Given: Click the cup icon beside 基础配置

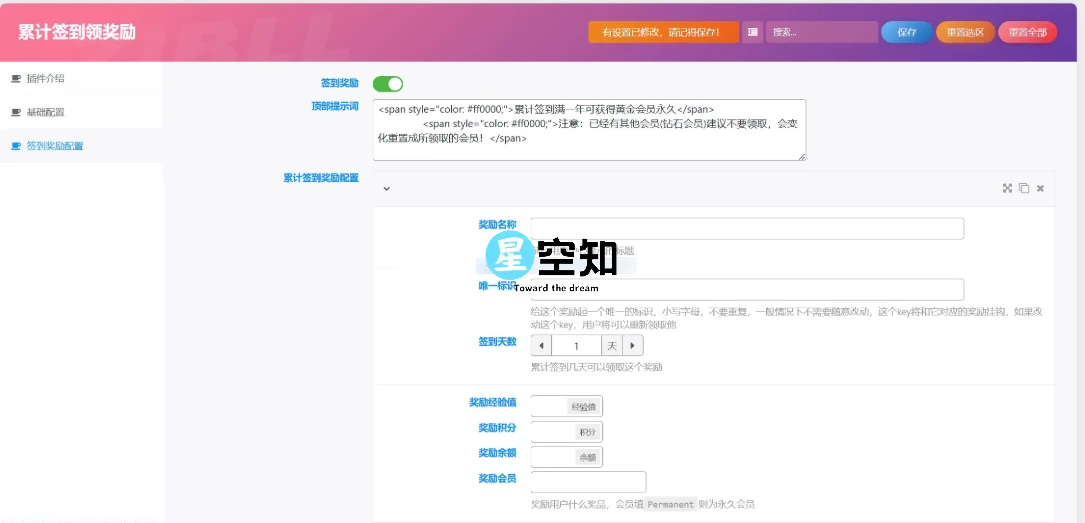Looking at the screenshot, I should [x=16, y=112].
